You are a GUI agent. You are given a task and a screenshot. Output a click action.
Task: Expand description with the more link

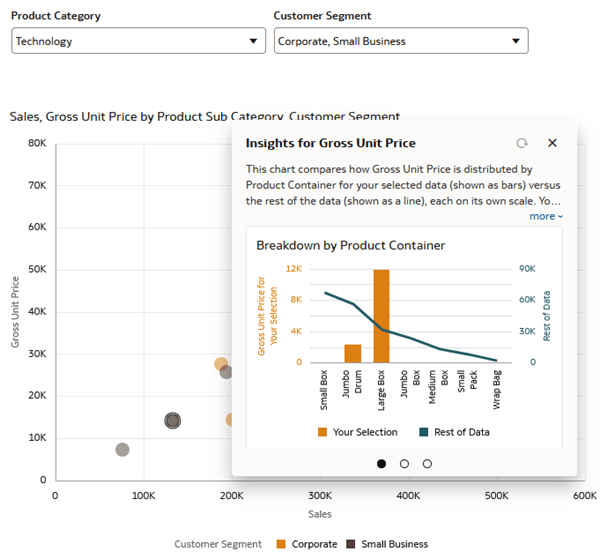[x=545, y=216]
